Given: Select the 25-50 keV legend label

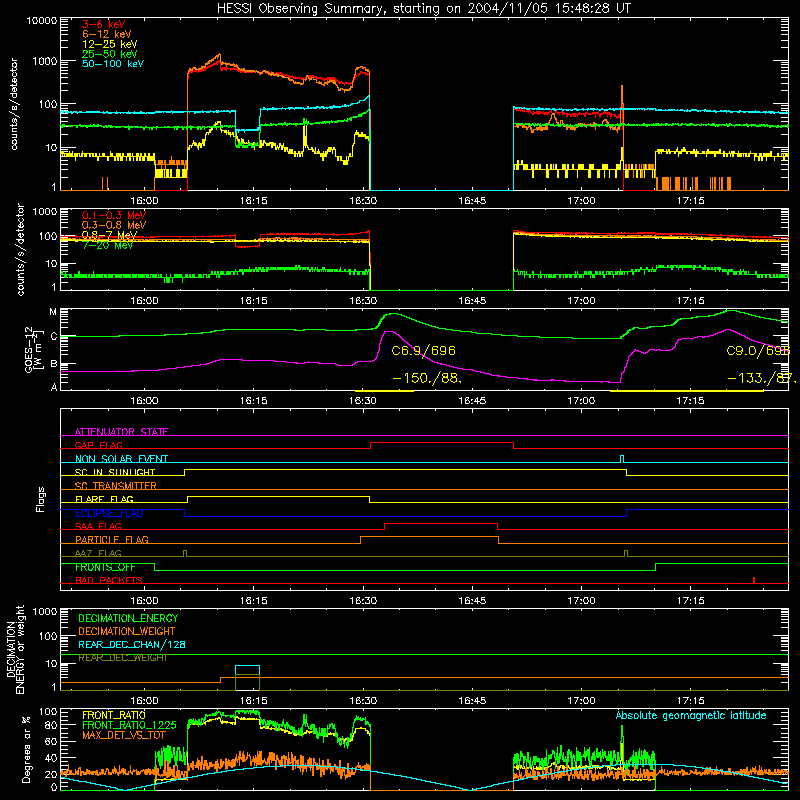Looking at the screenshot, I should [x=110, y=54].
